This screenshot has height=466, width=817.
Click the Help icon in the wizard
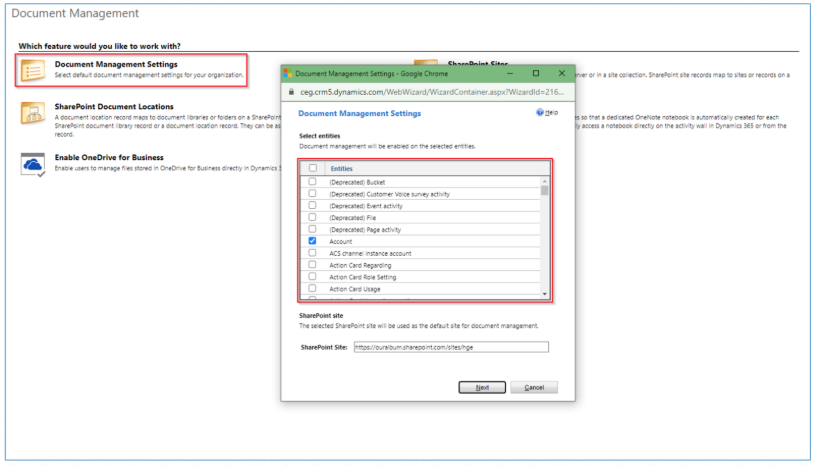pyautogui.click(x=541, y=114)
